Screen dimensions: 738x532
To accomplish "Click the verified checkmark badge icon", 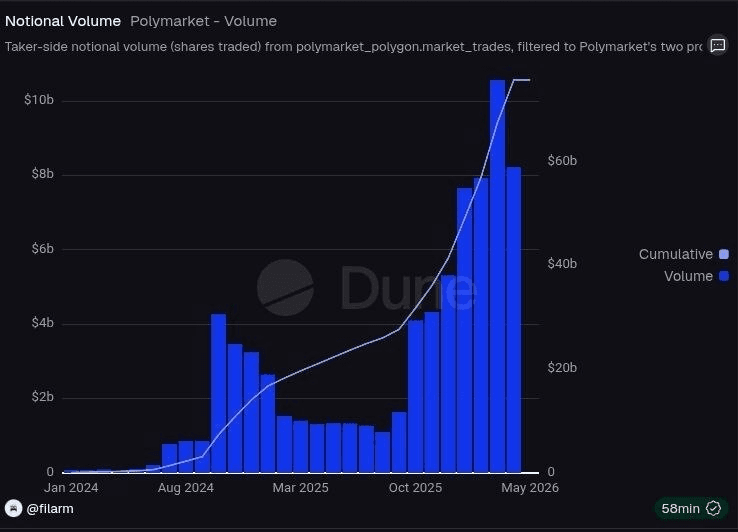I will pyautogui.click(x=714, y=508).
